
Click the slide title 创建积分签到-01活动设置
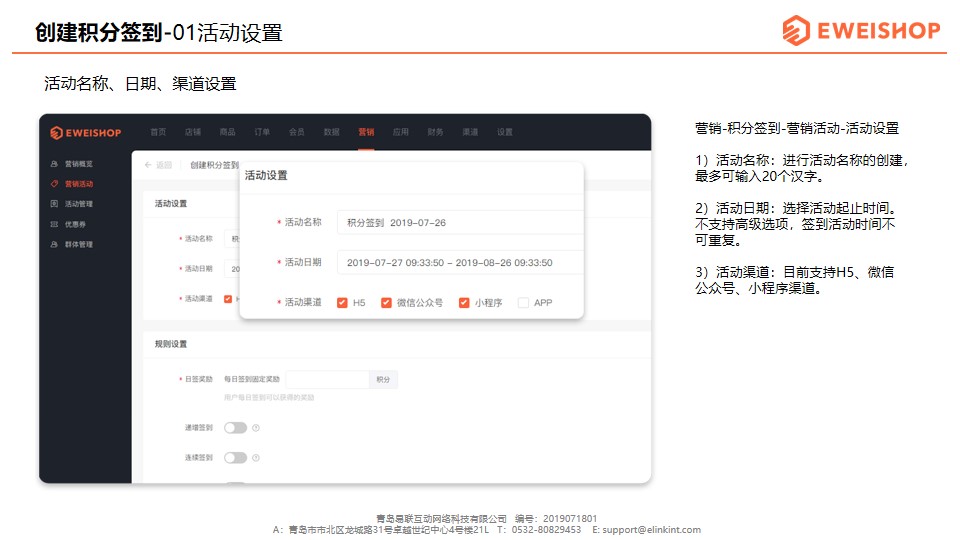[159, 32]
